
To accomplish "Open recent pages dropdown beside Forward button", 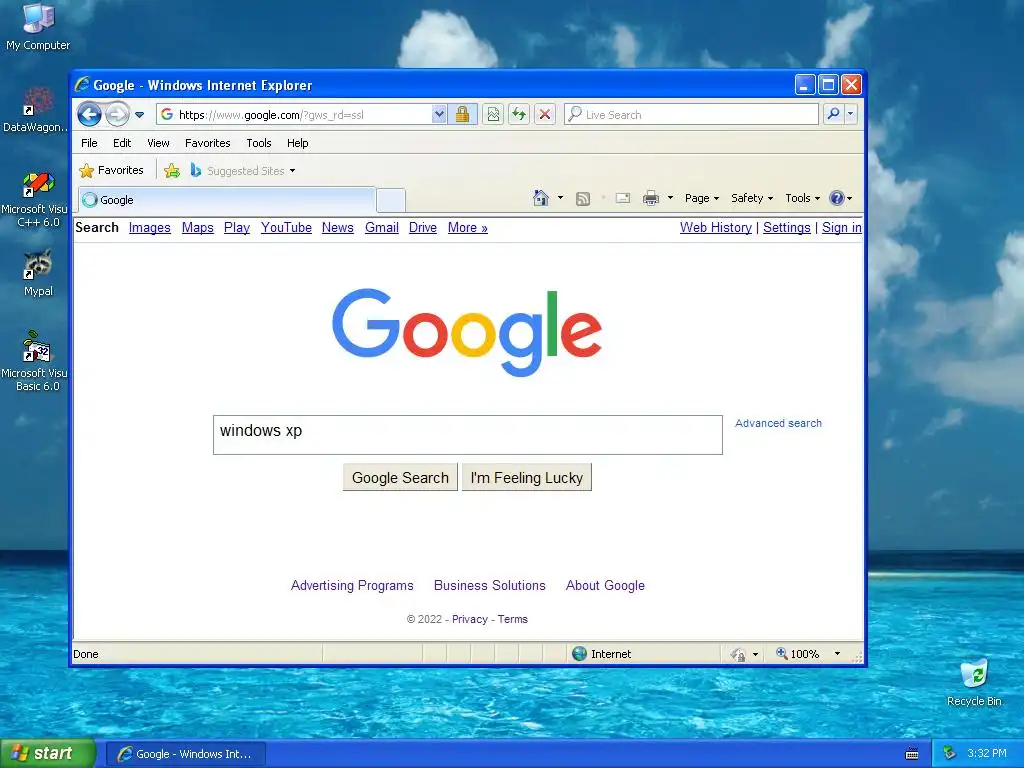I will tap(139, 115).
